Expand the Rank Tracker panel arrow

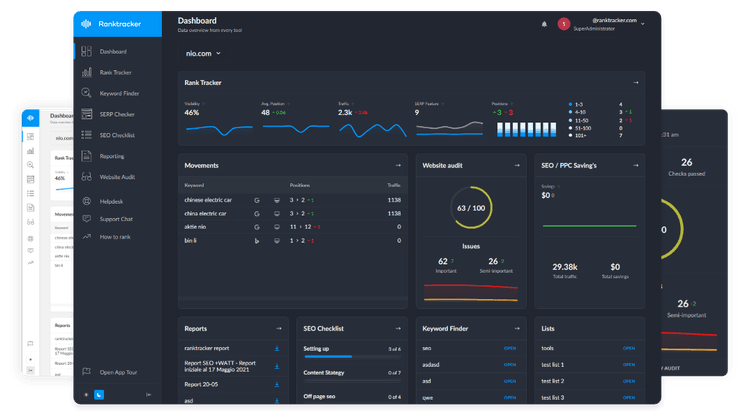click(x=636, y=83)
